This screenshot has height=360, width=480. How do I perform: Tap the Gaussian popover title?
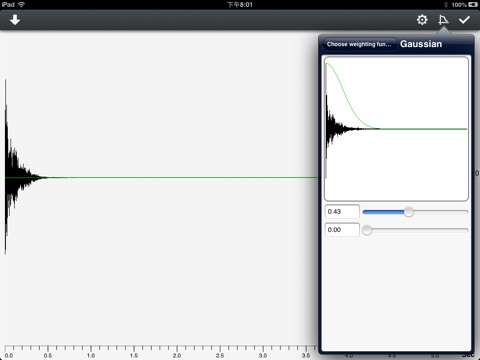[x=421, y=44]
